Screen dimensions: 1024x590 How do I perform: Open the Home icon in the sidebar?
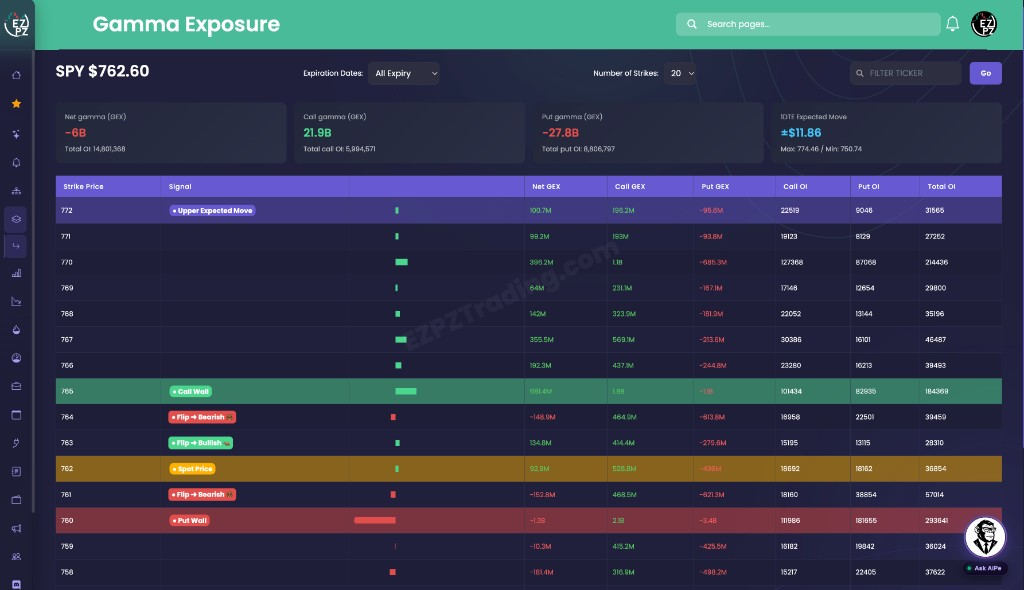coord(16,75)
